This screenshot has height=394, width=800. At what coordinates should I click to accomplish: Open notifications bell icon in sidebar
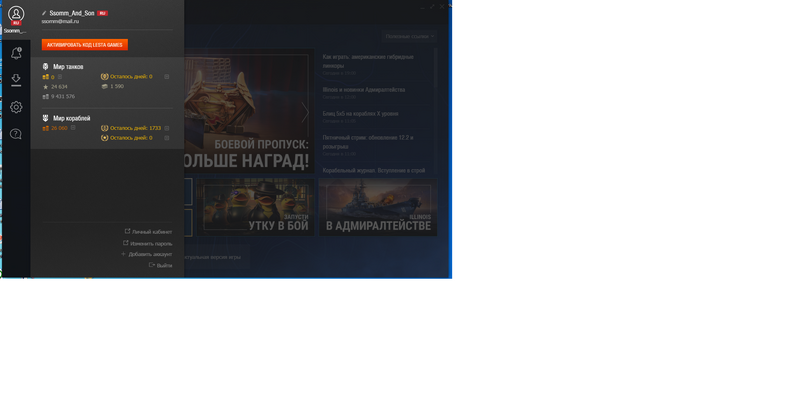(16, 53)
